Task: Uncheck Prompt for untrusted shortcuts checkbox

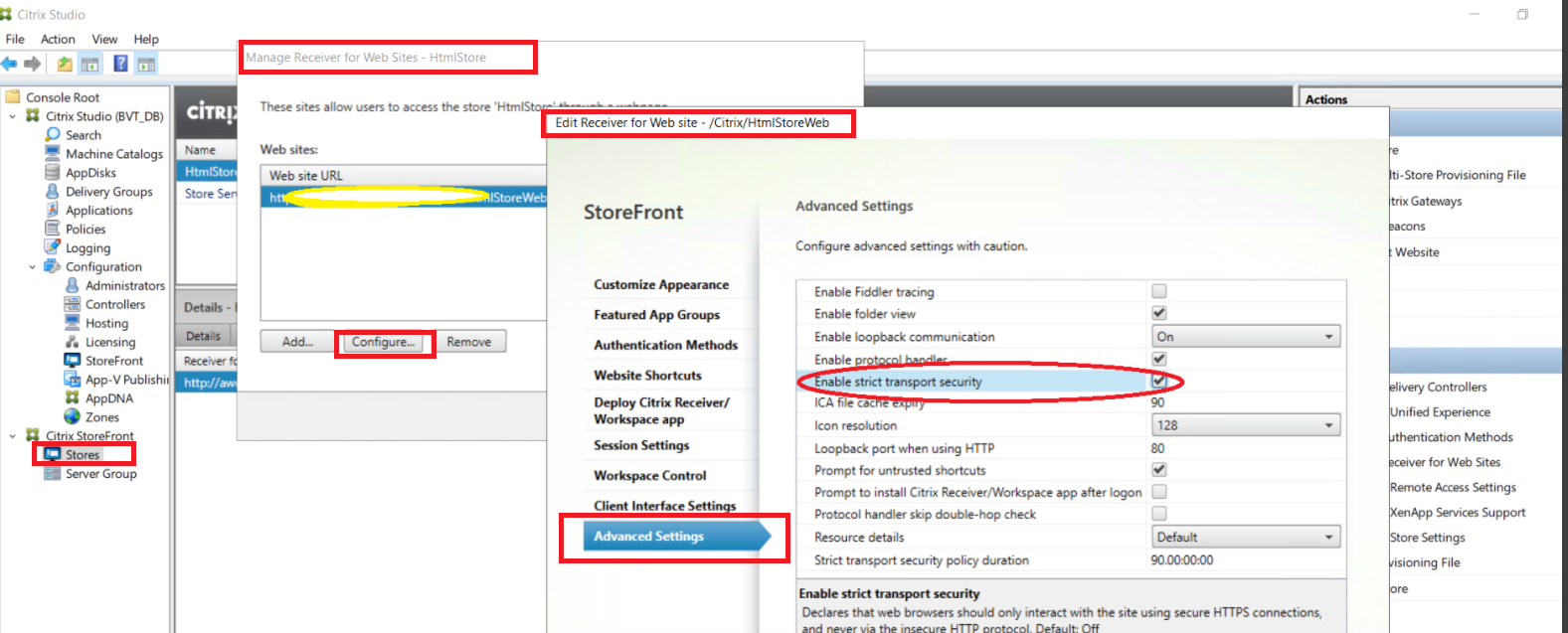Action: (x=1158, y=469)
